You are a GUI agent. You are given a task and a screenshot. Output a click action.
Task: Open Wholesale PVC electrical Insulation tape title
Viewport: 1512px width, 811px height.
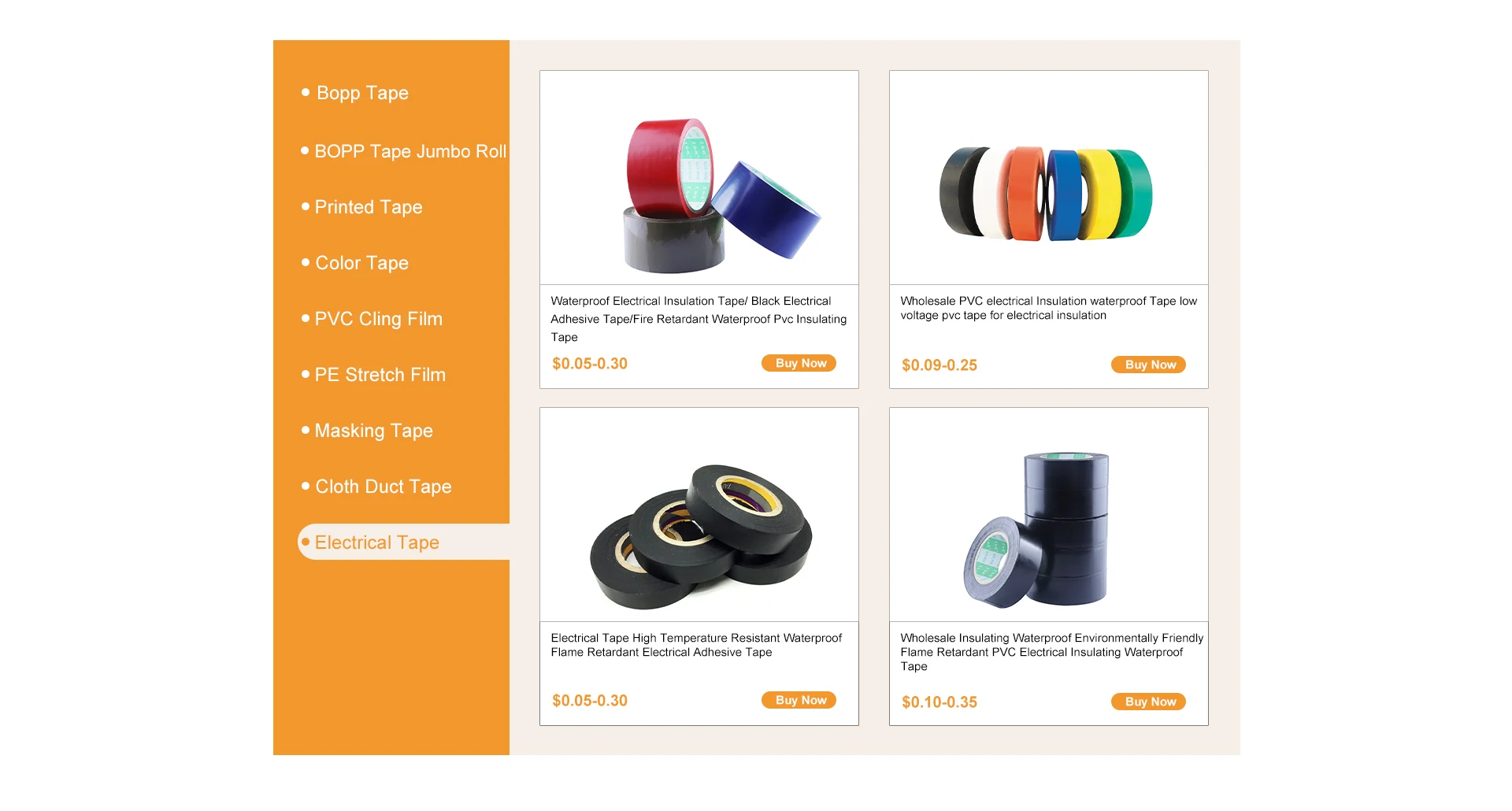[1049, 308]
